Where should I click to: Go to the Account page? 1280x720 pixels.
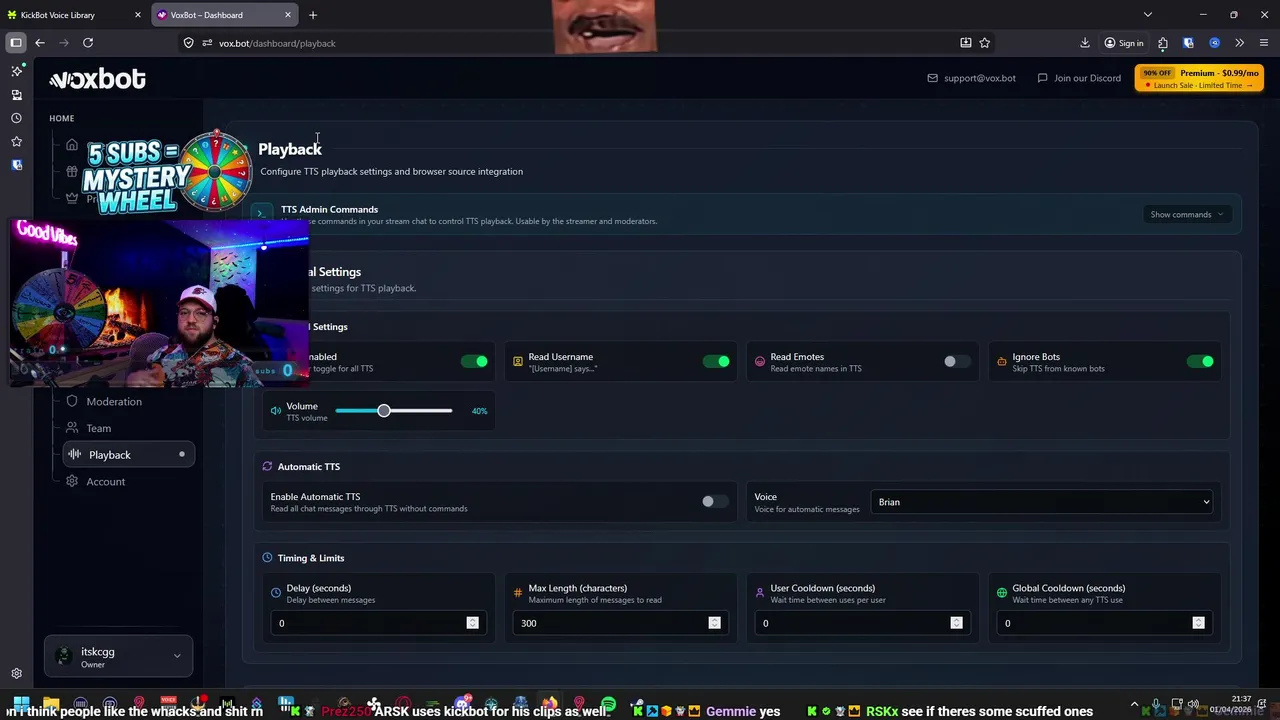[x=105, y=481]
